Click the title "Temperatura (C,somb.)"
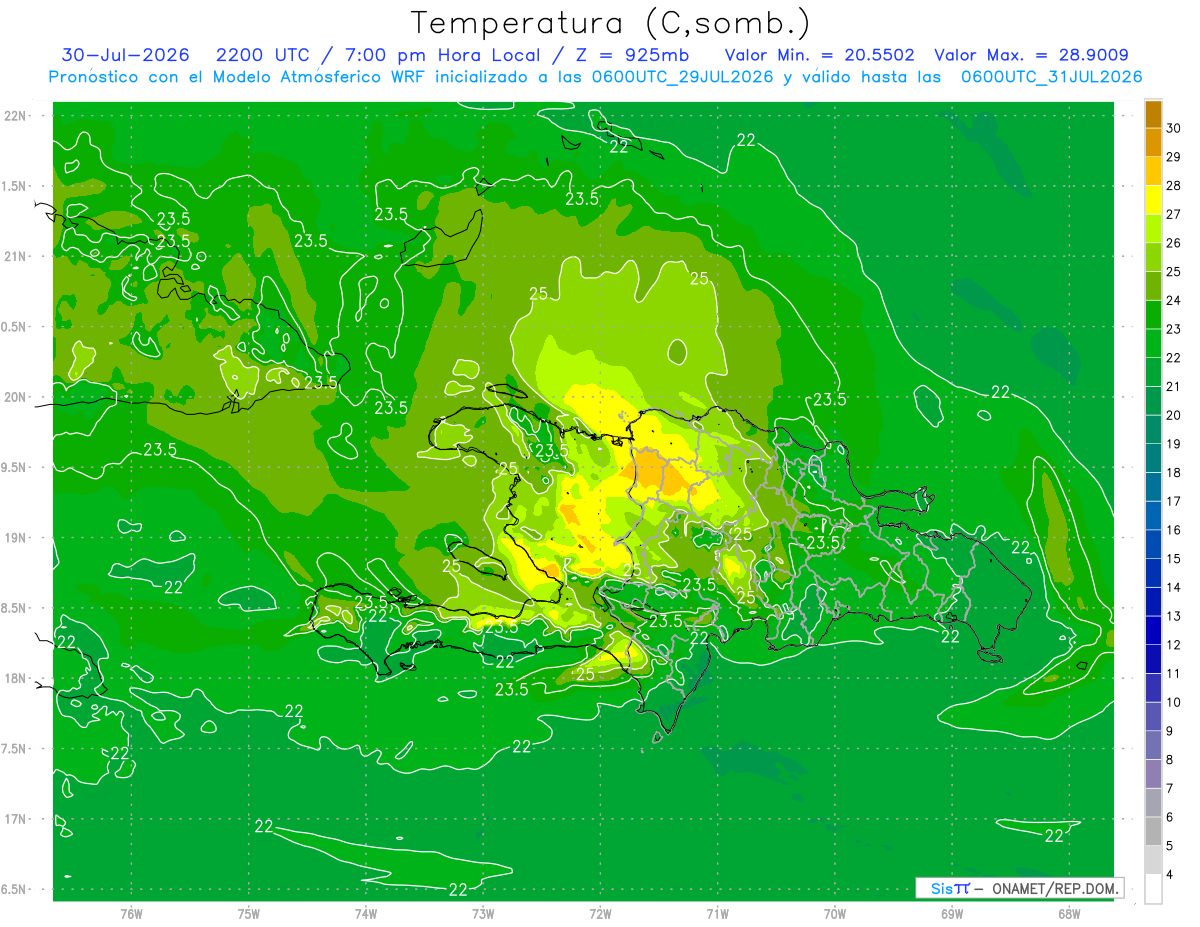The image size is (1200, 927). 611,23
